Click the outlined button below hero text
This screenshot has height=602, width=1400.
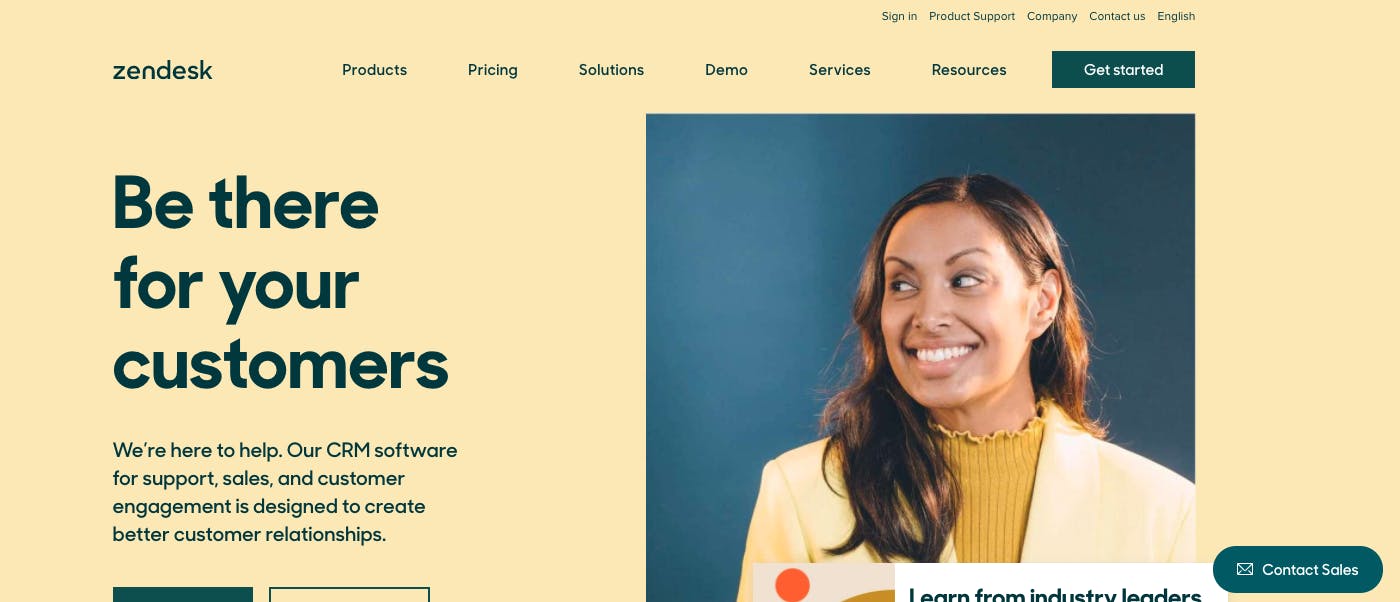point(349,595)
